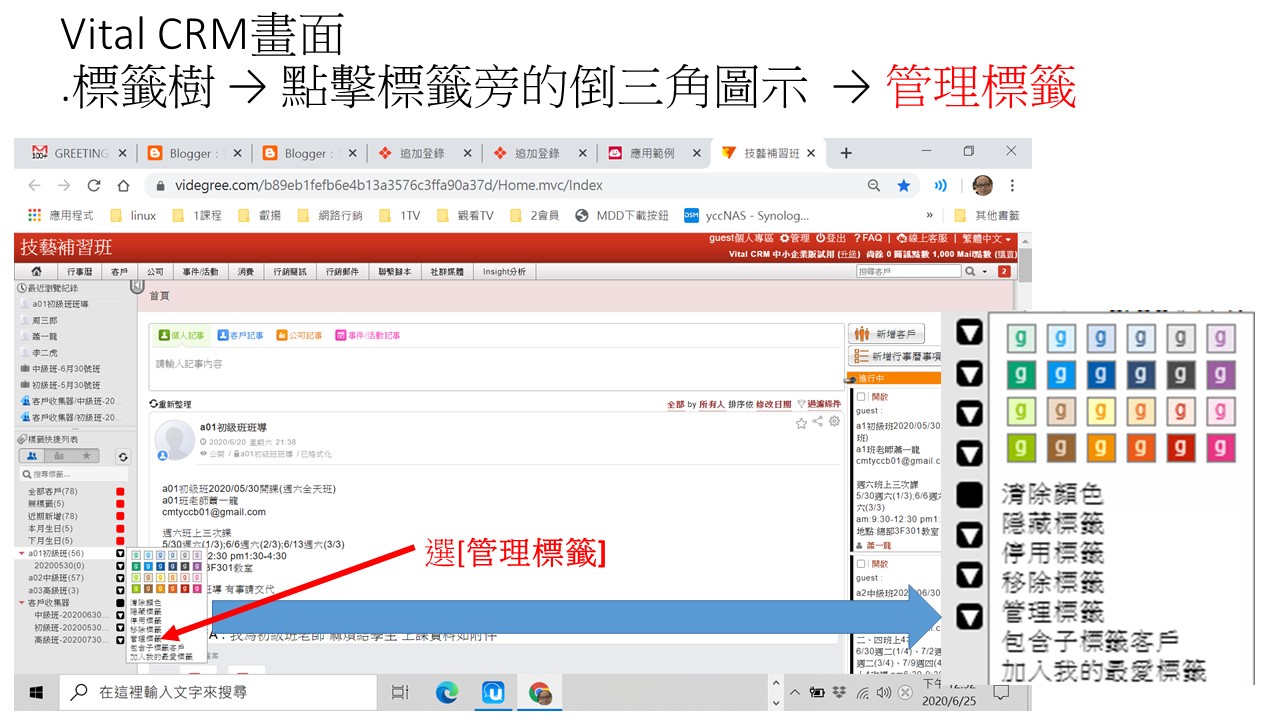Switch to Chrome in the taskbar

click(x=540, y=692)
